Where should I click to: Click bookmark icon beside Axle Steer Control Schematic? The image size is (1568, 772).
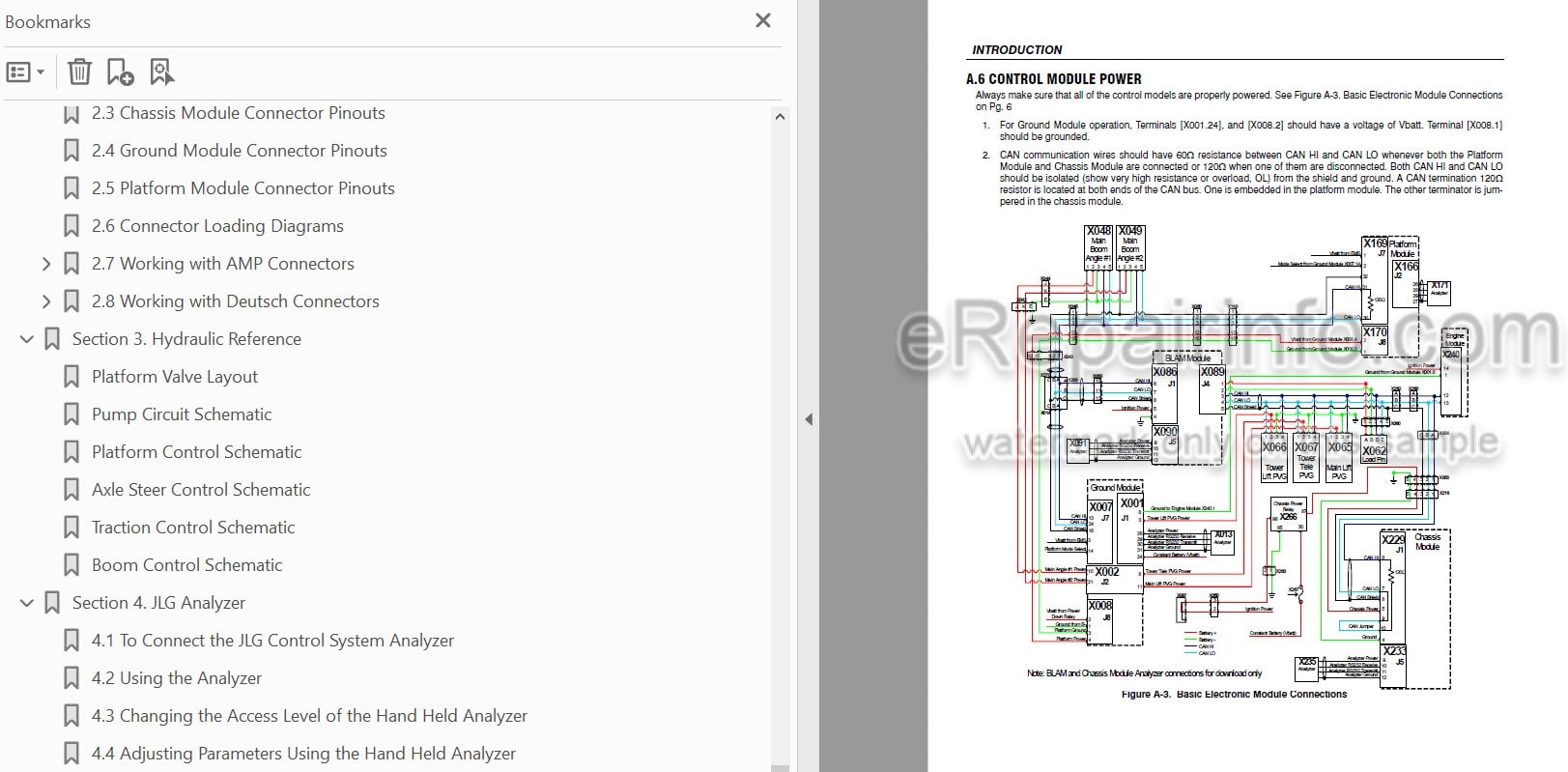pos(71,491)
